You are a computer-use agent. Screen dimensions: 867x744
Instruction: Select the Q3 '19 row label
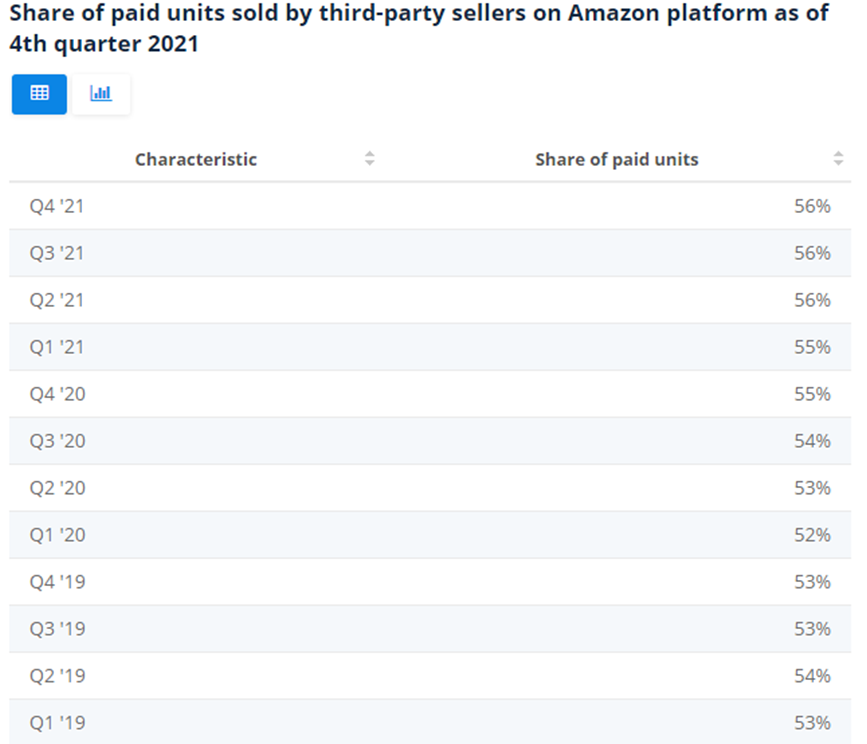(58, 629)
